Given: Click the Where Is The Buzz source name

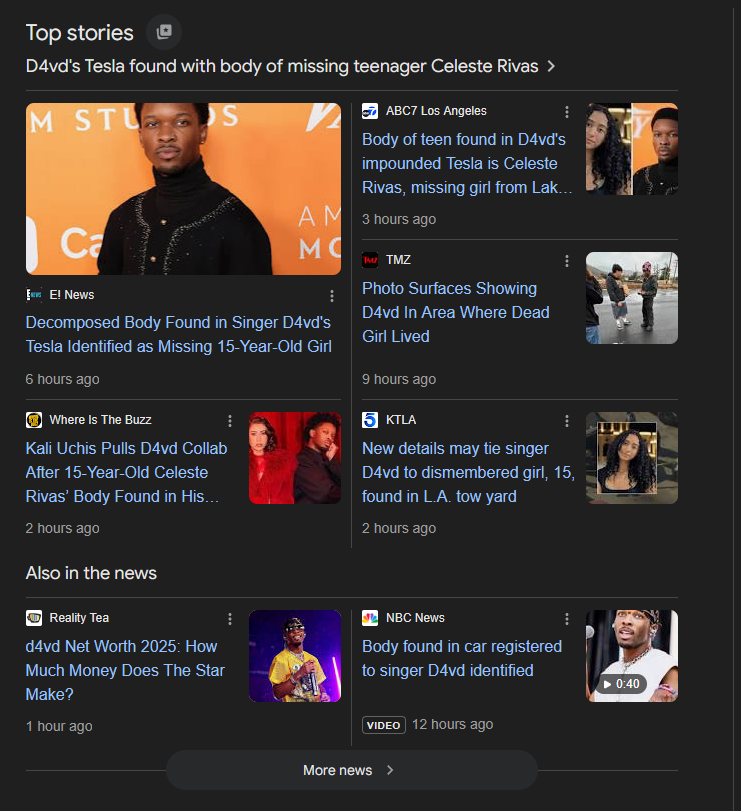Looking at the screenshot, I should [x=100, y=420].
